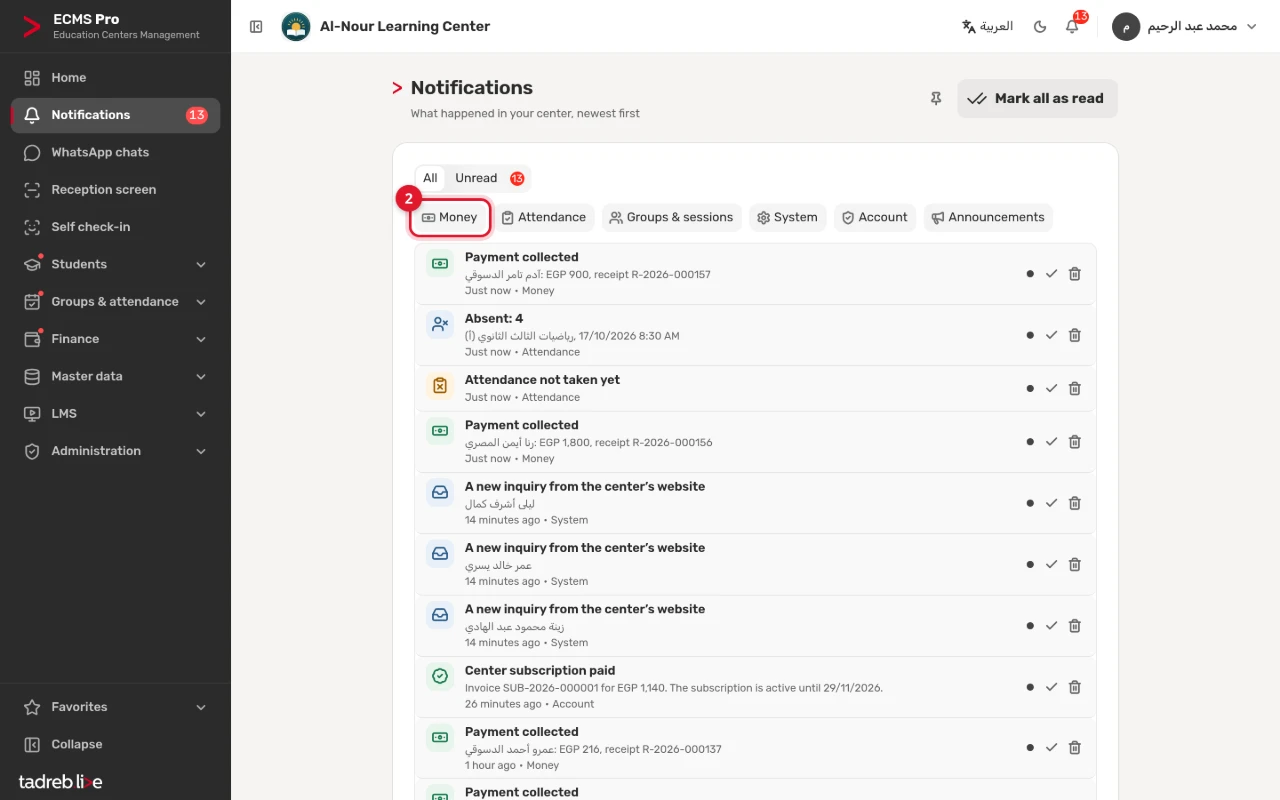The height and width of the screenshot is (800, 1280).
Task: Filter notifications by Groups & sessions
Action: [672, 218]
